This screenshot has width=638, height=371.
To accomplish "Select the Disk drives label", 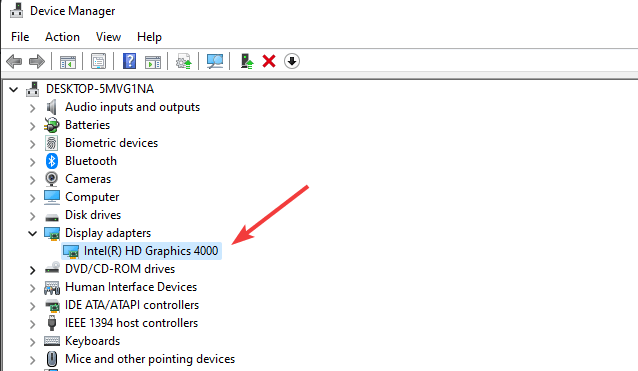I will tap(93, 215).
